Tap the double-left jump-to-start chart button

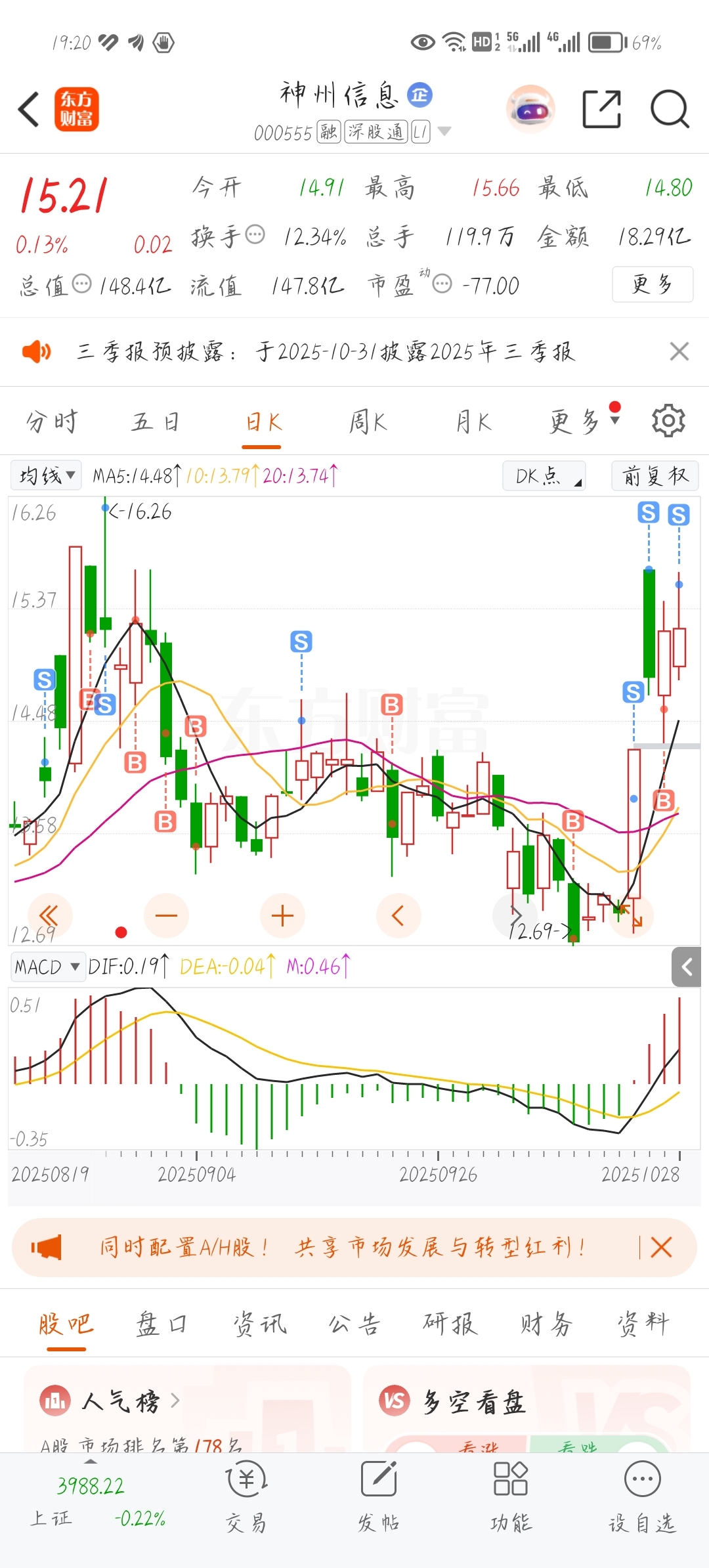(x=50, y=915)
